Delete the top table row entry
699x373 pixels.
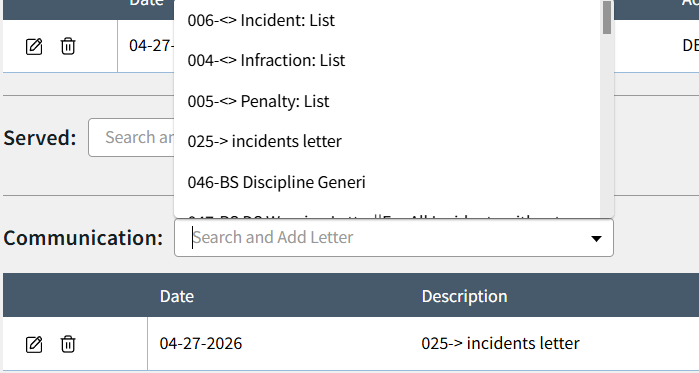pyautogui.click(x=68, y=46)
